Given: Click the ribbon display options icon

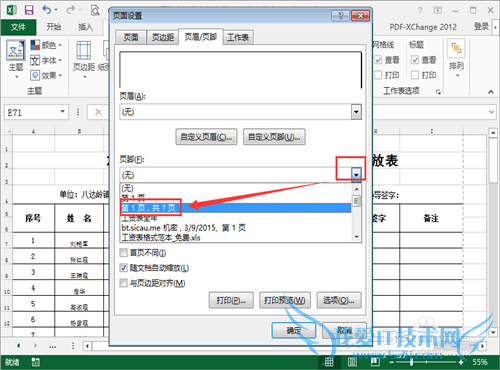Looking at the screenshot, I should pos(438,10).
